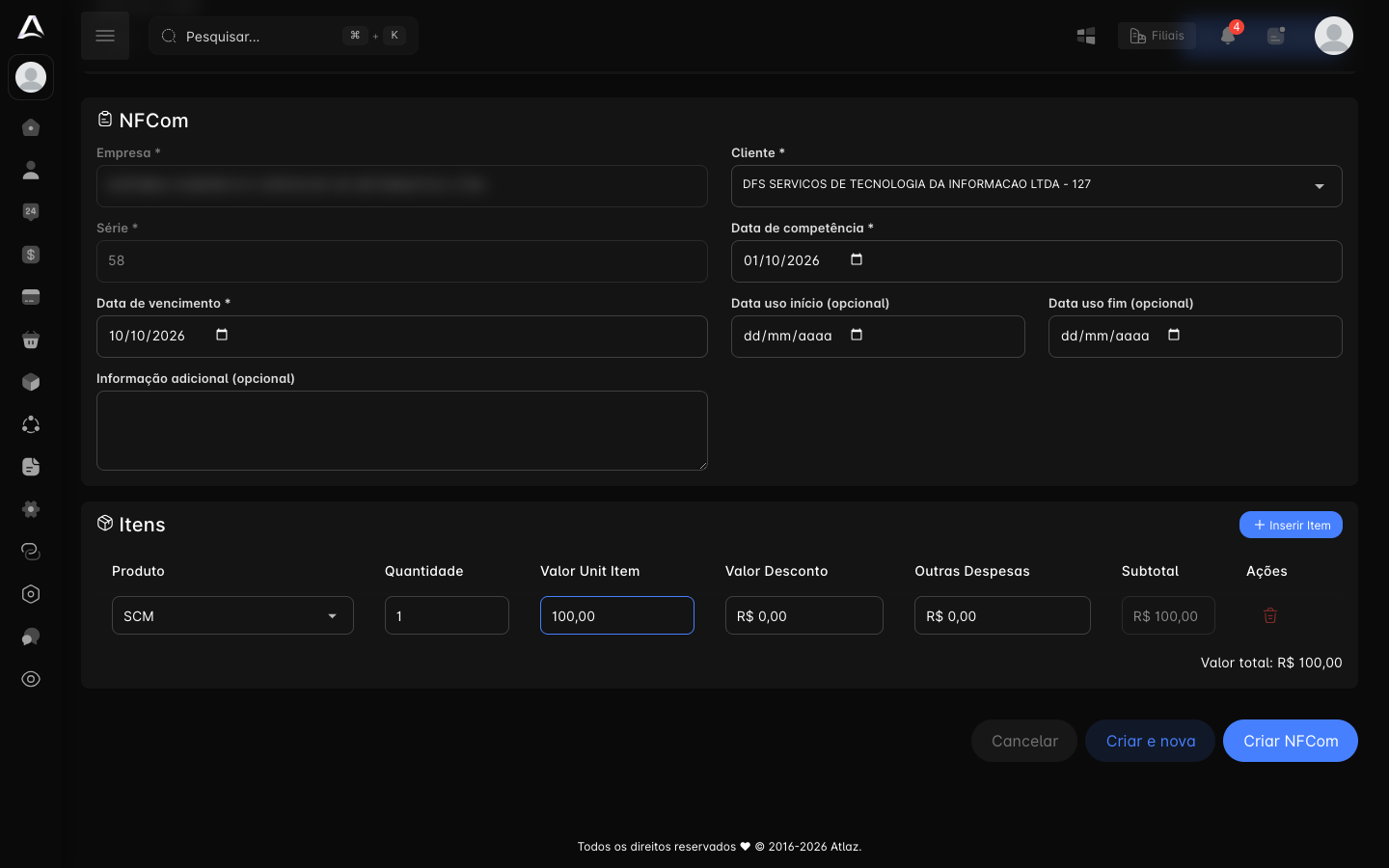Screen dimensions: 1389x868
Task: Click the Criar NFCom button
Action: (x=1291, y=741)
